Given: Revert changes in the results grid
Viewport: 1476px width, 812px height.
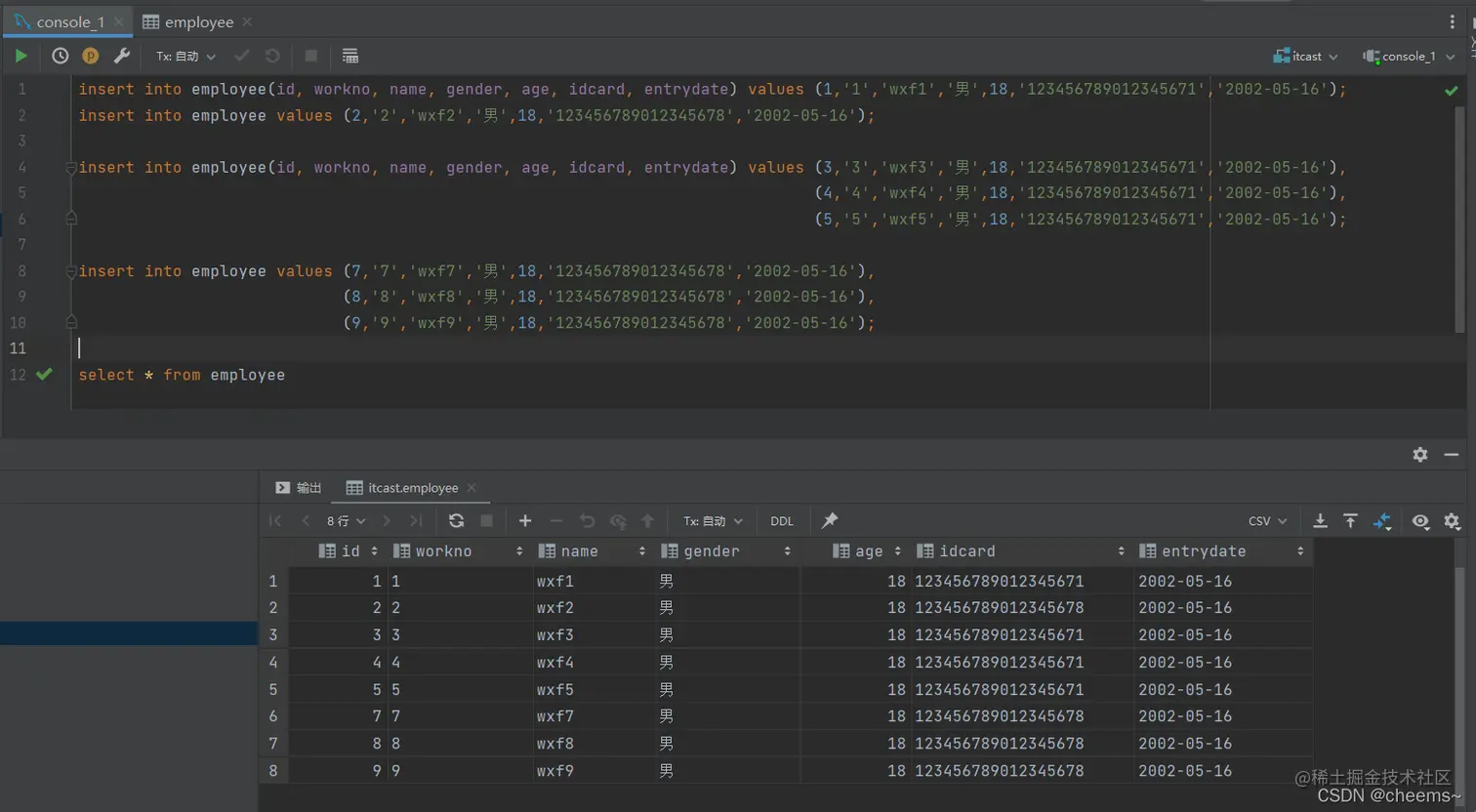Looking at the screenshot, I should (587, 521).
